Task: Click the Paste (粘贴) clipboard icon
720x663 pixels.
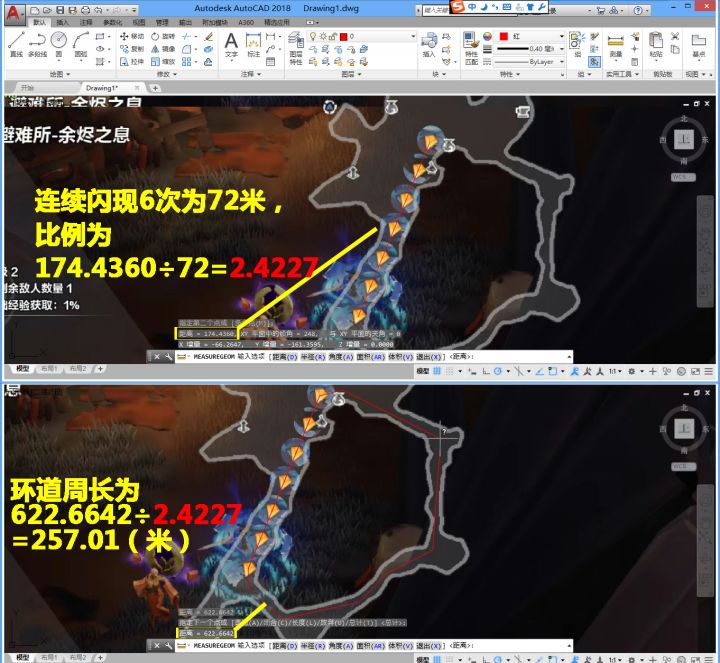Action: pyautogui.click(x=656, y=45)
